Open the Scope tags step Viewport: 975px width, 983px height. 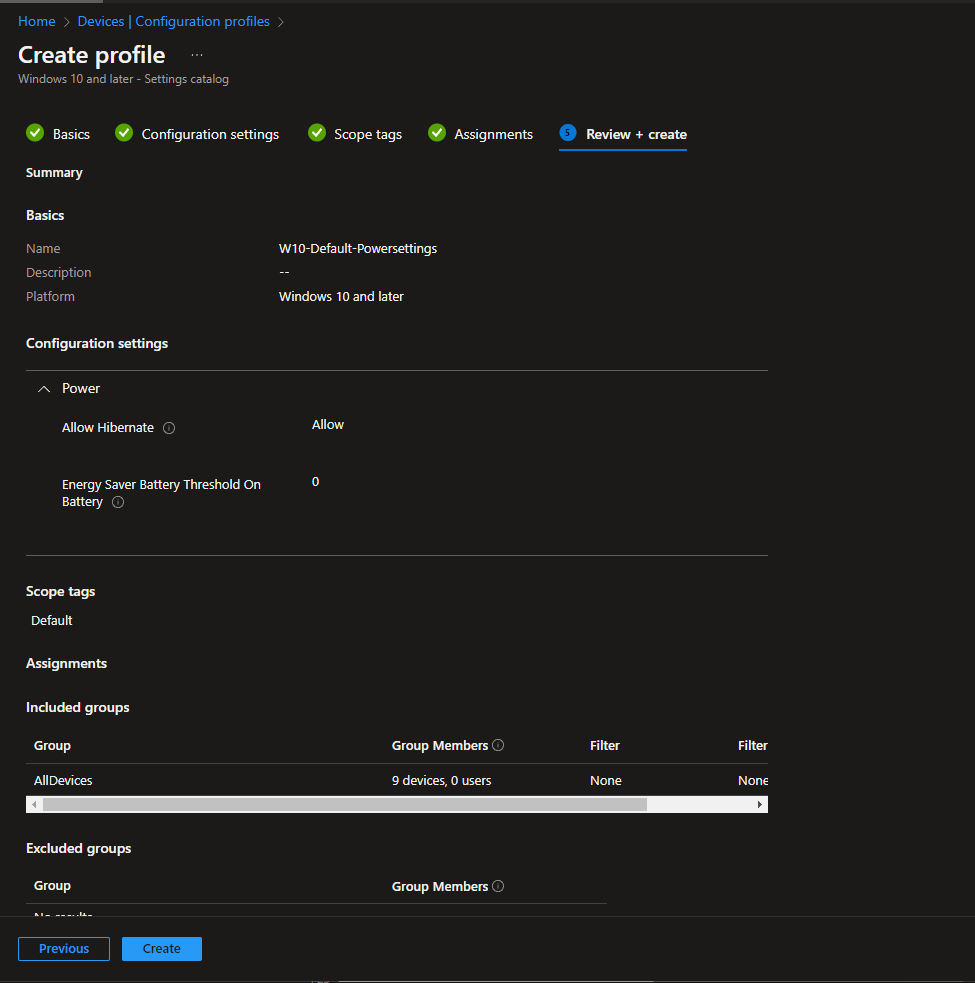[367, 134]
